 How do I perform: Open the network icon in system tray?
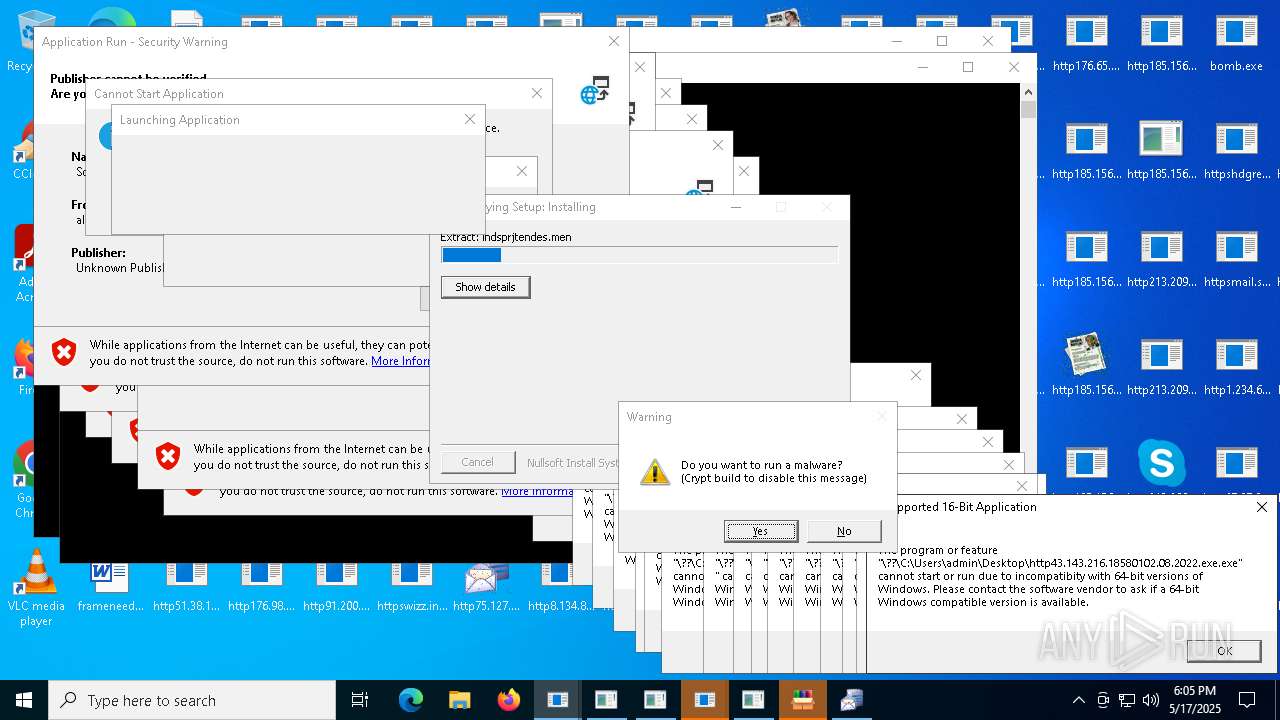coord(1127,700)
